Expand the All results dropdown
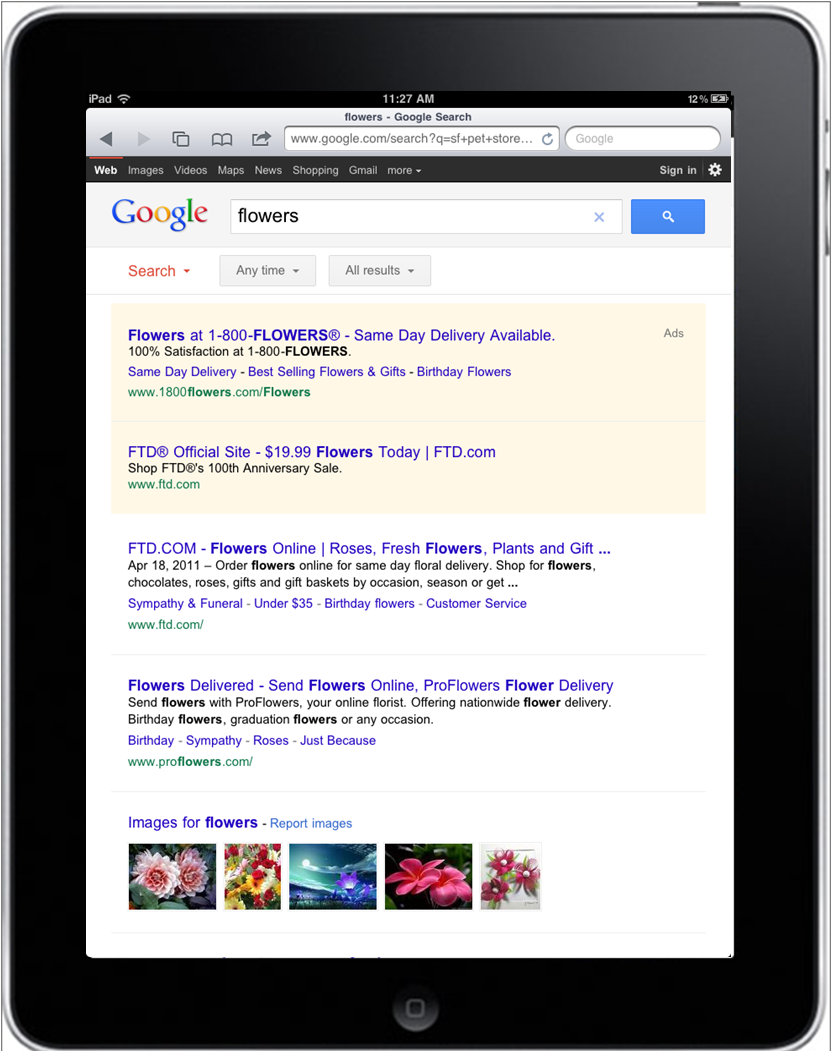This screenshot has width=832, height=1052. coord(380,270)
